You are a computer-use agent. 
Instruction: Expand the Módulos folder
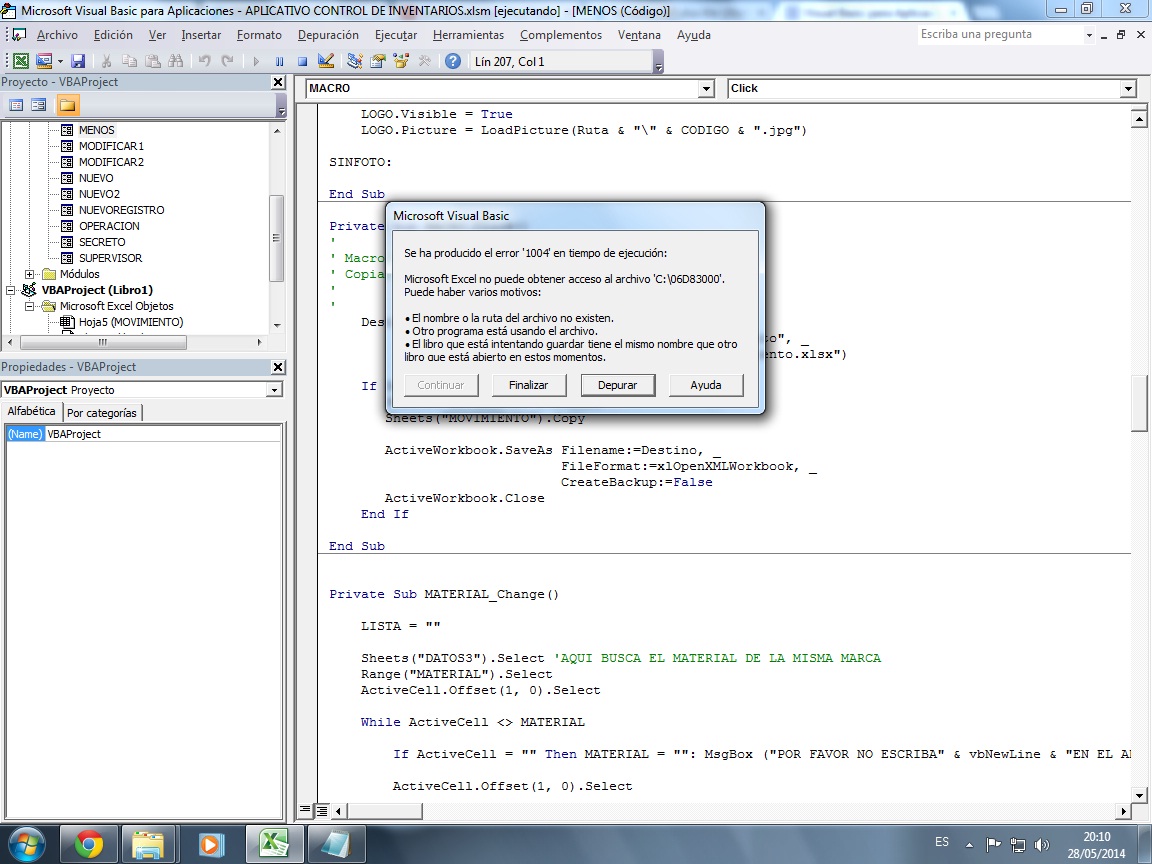[29, 274]
